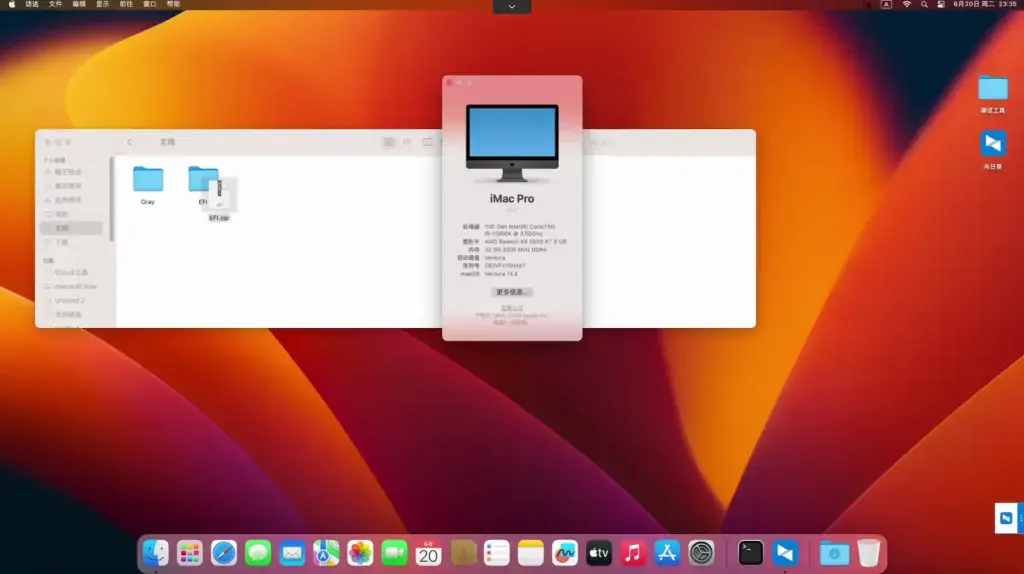
Task: Open the Apple menu
Action: (x=12, y=4)
